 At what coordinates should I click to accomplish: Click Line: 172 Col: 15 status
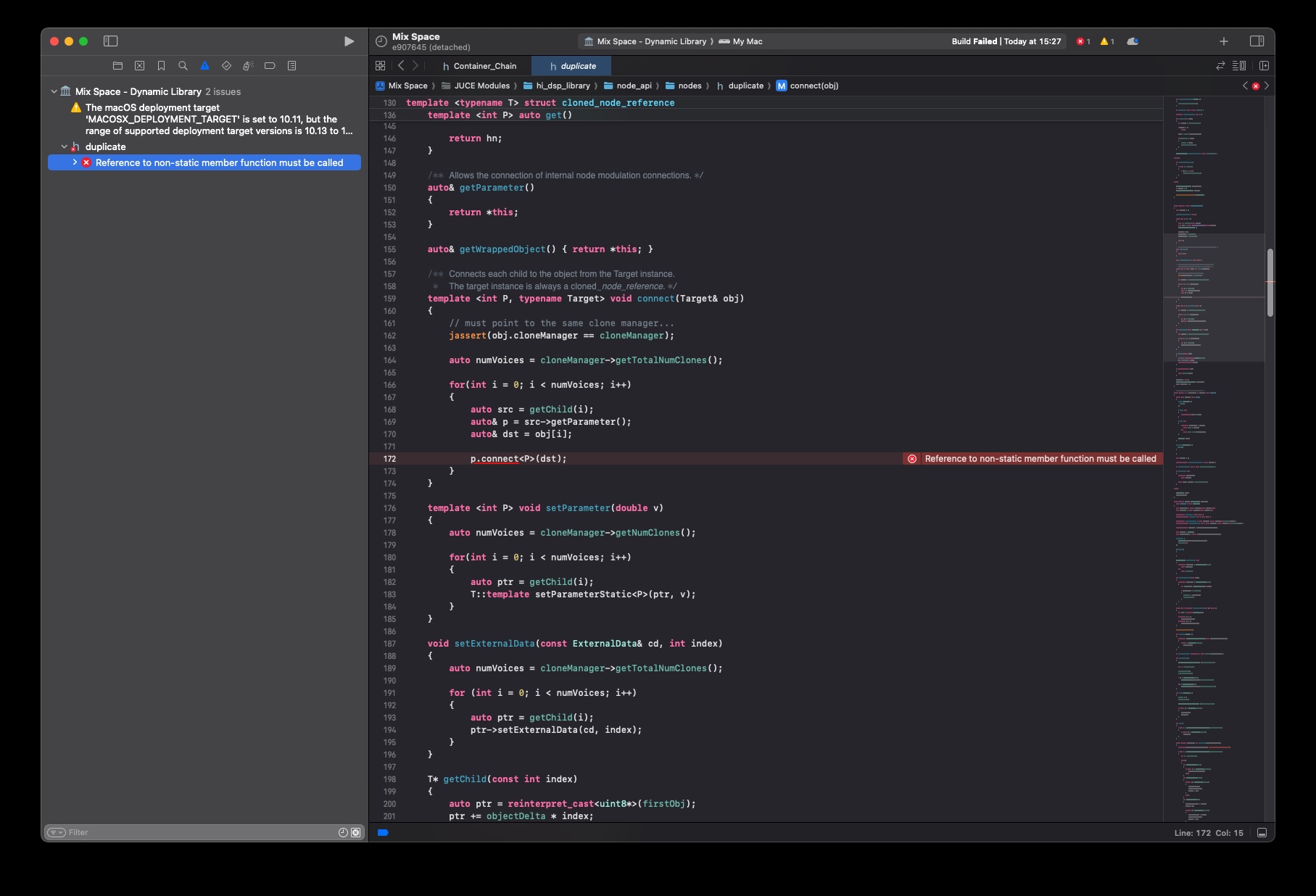click(x=1209, y=833)
